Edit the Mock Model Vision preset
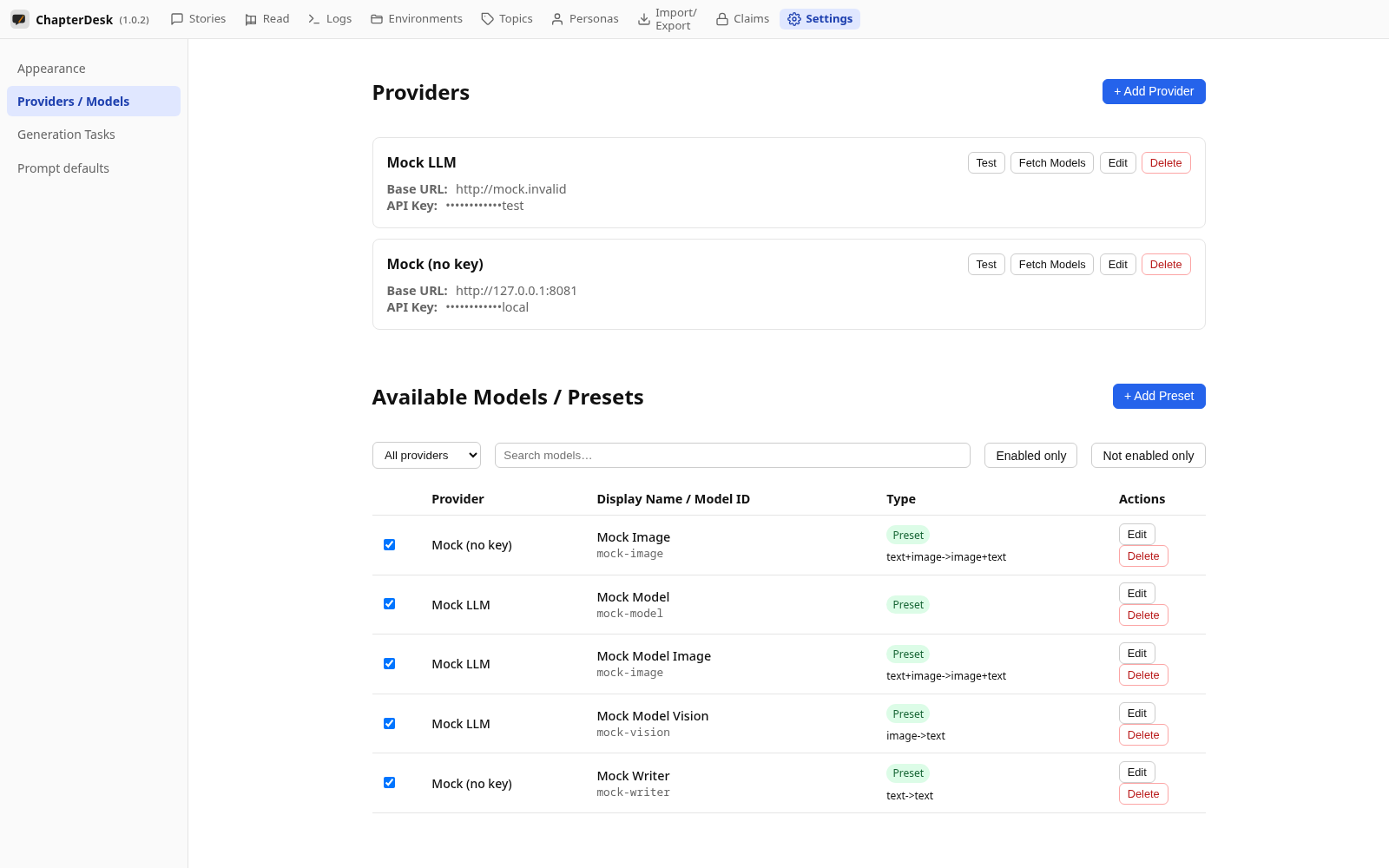Screen dimensions: 1389x868 tap(1137, 713)
